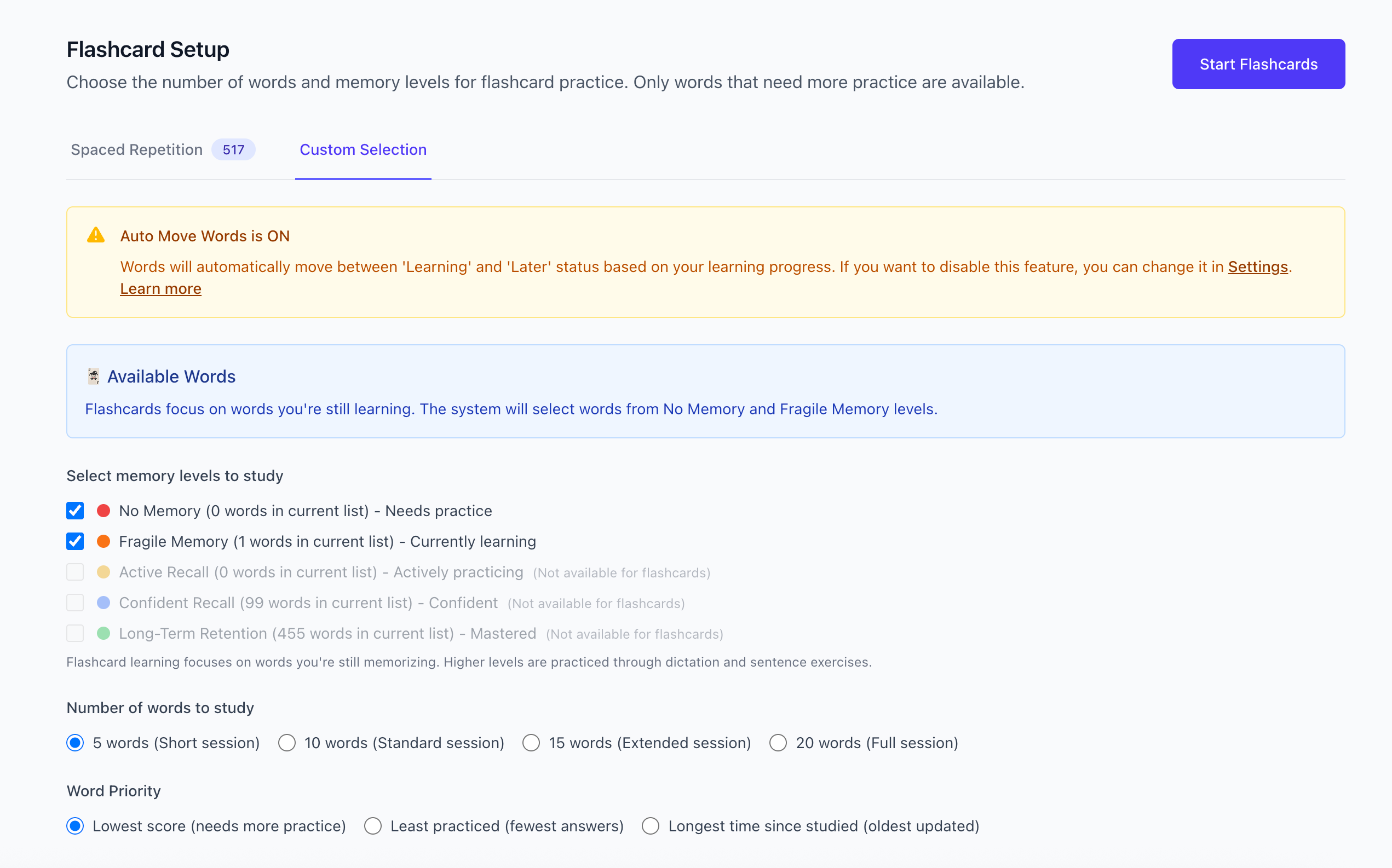Viewport: 1392px width, 868px height.
Task: Open the Settings link in warning
Action: pyautogui.click(x=1258, y=267)
